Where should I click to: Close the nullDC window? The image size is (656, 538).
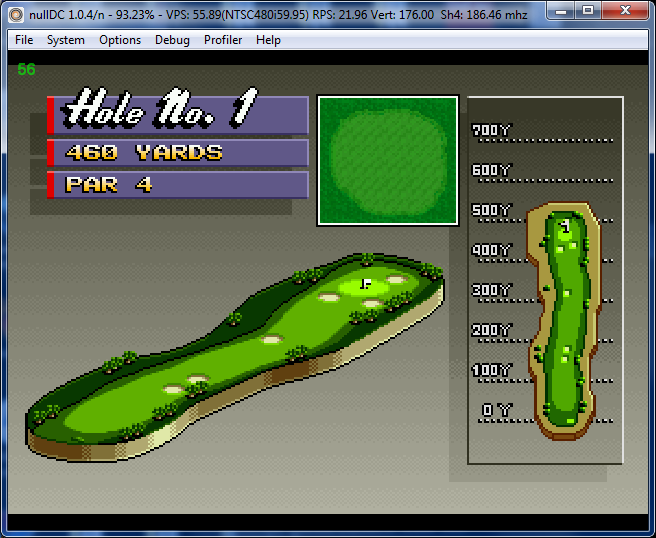pos(625,11)
